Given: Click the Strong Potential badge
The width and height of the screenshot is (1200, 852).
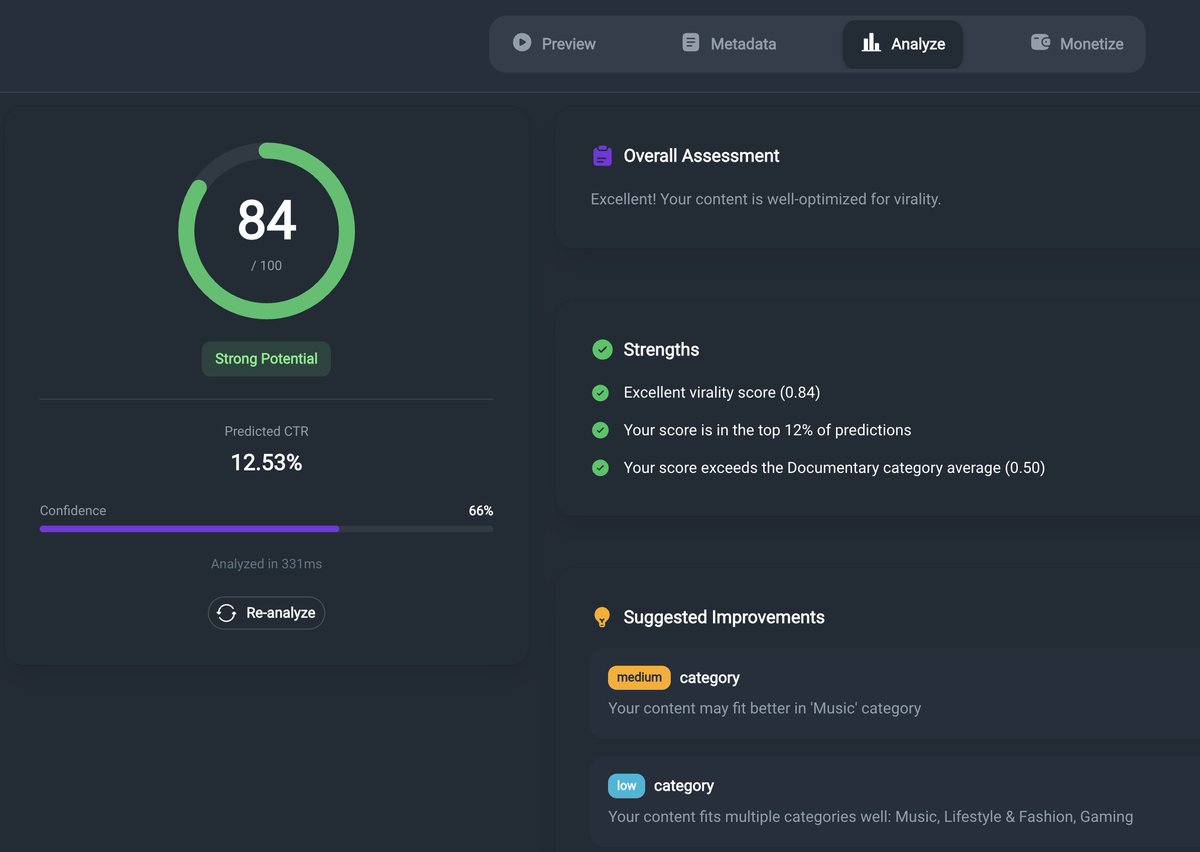Looking at the screenshot, I should 266,359.
